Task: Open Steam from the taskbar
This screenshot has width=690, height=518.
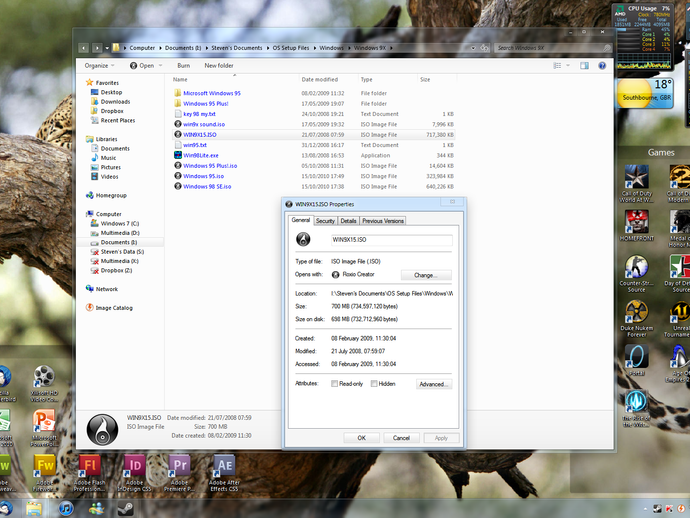Action: 125,508
